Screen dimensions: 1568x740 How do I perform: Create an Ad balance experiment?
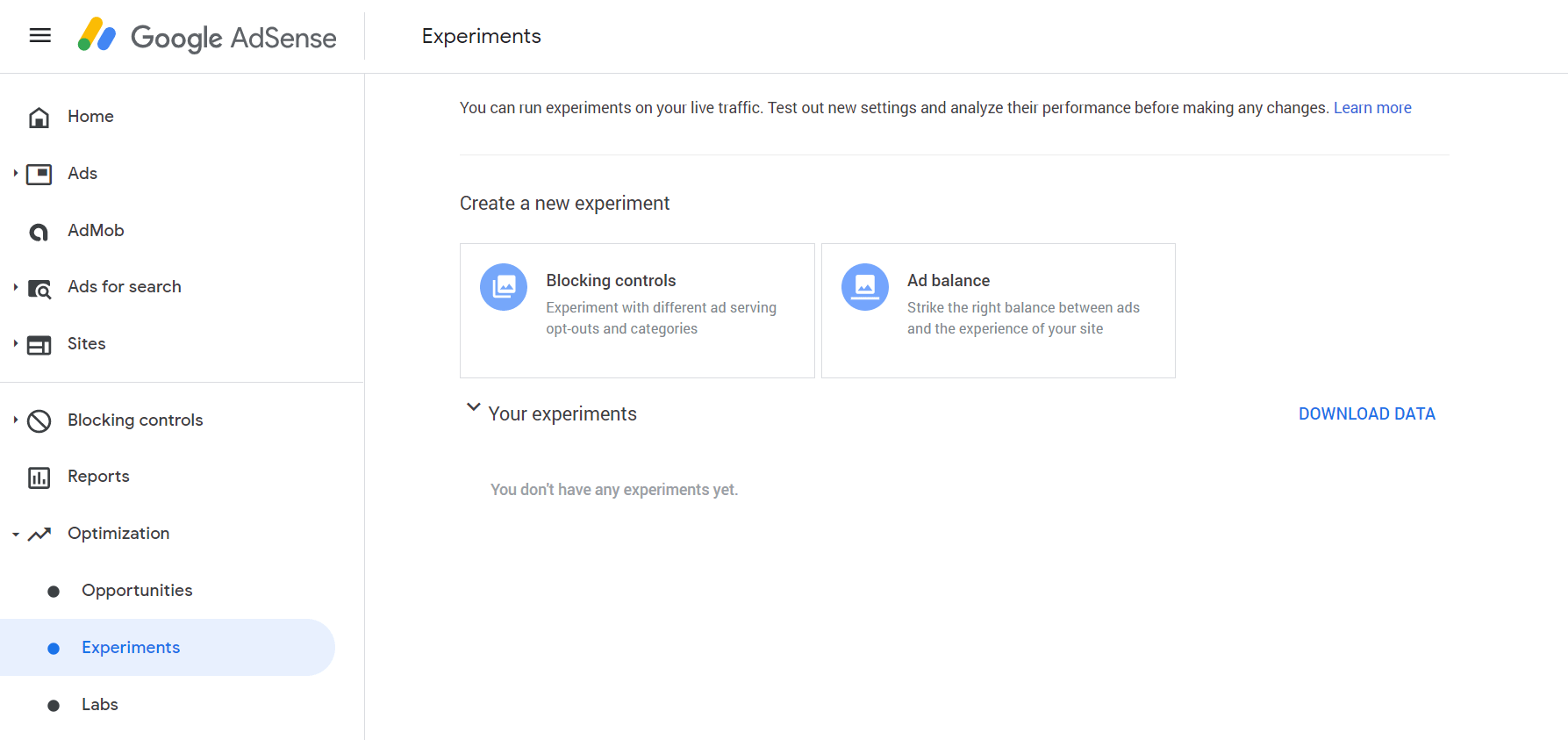998,311
